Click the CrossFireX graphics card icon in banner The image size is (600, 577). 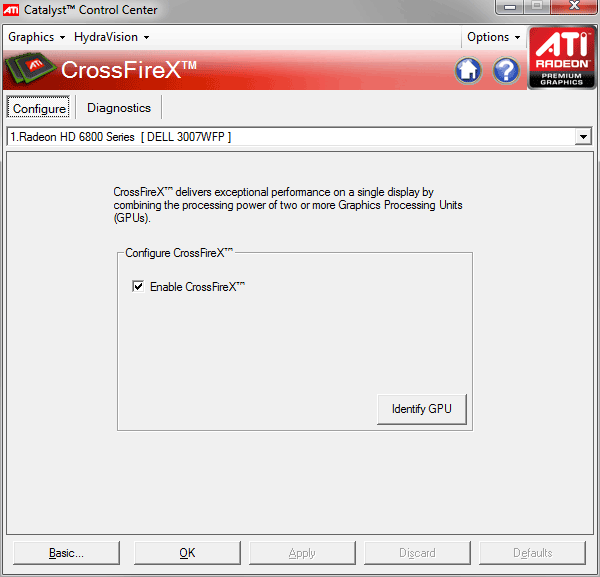[x=31, y=71]
